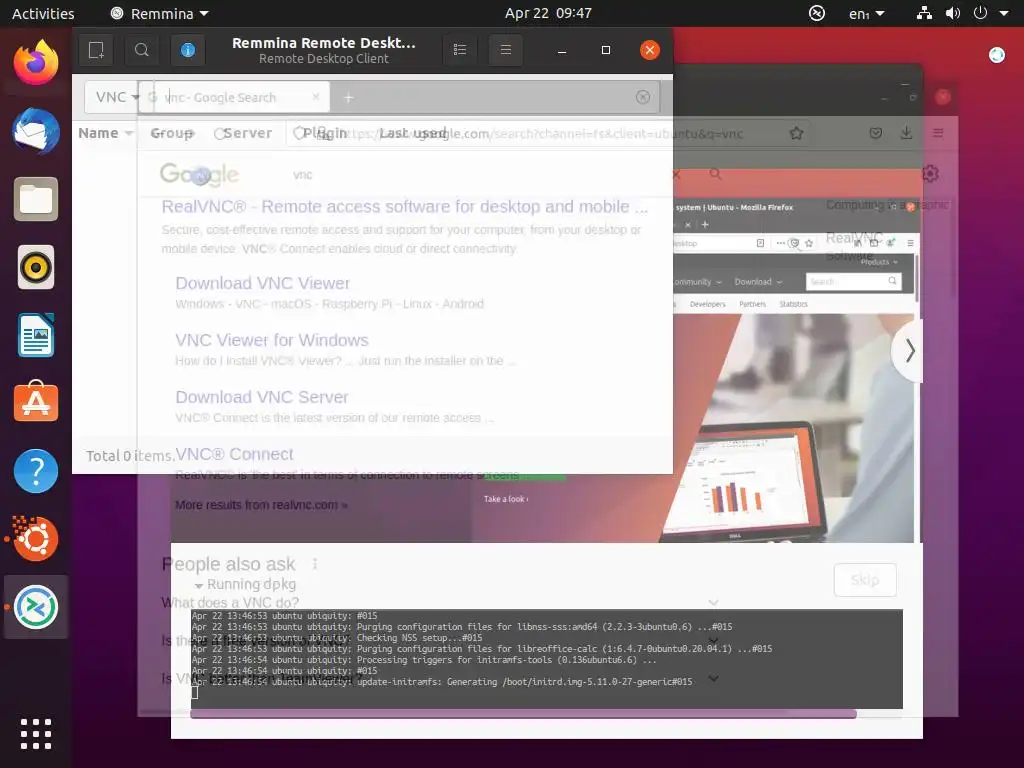Launch Thunderbird Mail from the dock
This screenshot has width=1024, height=768.
36,131
